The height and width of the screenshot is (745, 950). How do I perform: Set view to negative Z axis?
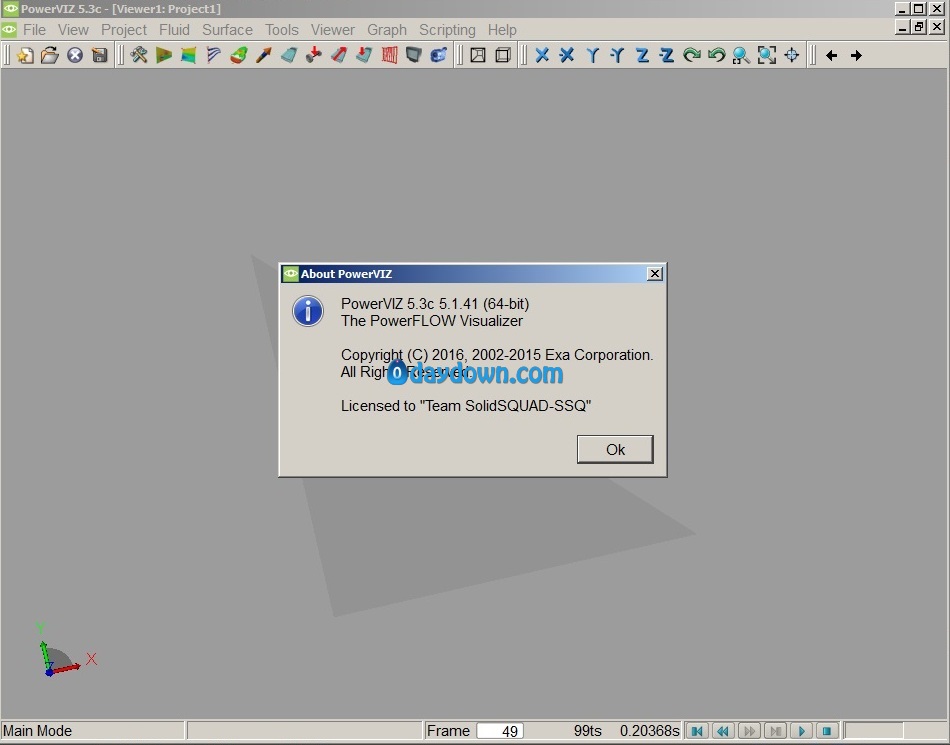point(666,56)
